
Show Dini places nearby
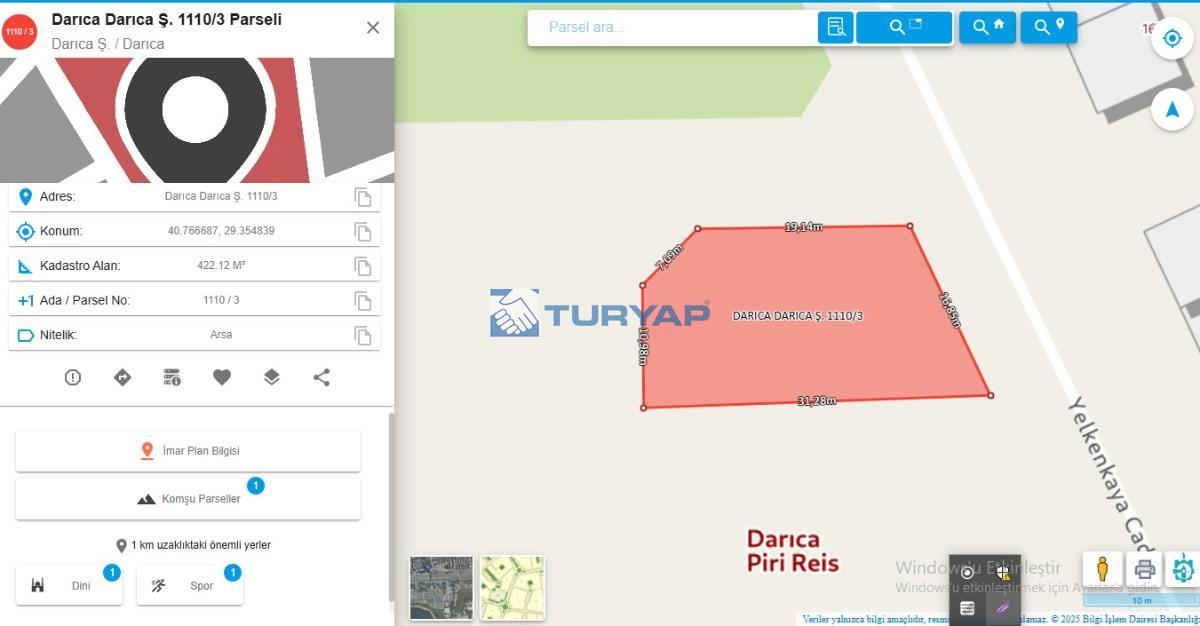click(69, 585)
